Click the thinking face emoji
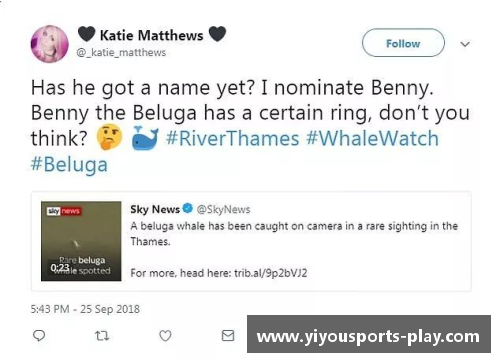Image resolution: width=500 pixels, height=362 pixels. (110, 137)
